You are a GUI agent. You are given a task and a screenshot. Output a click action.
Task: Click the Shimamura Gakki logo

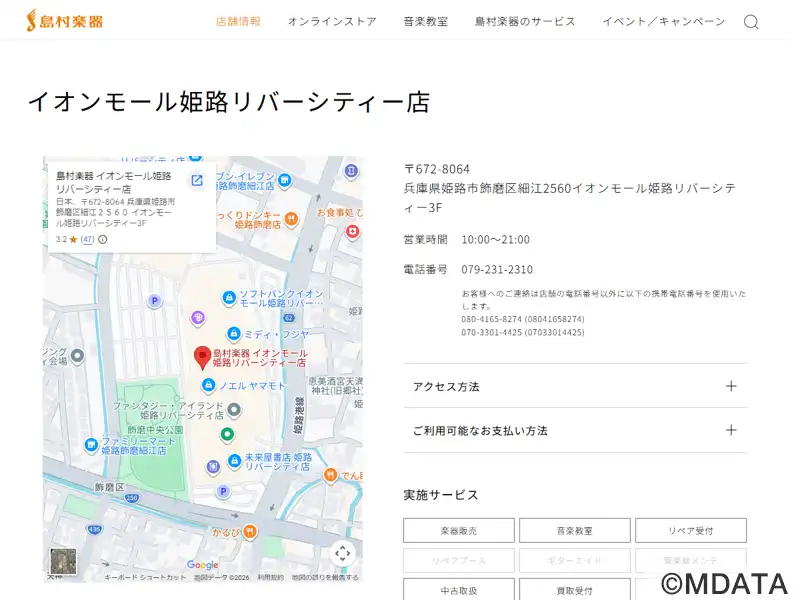[65, 21]
